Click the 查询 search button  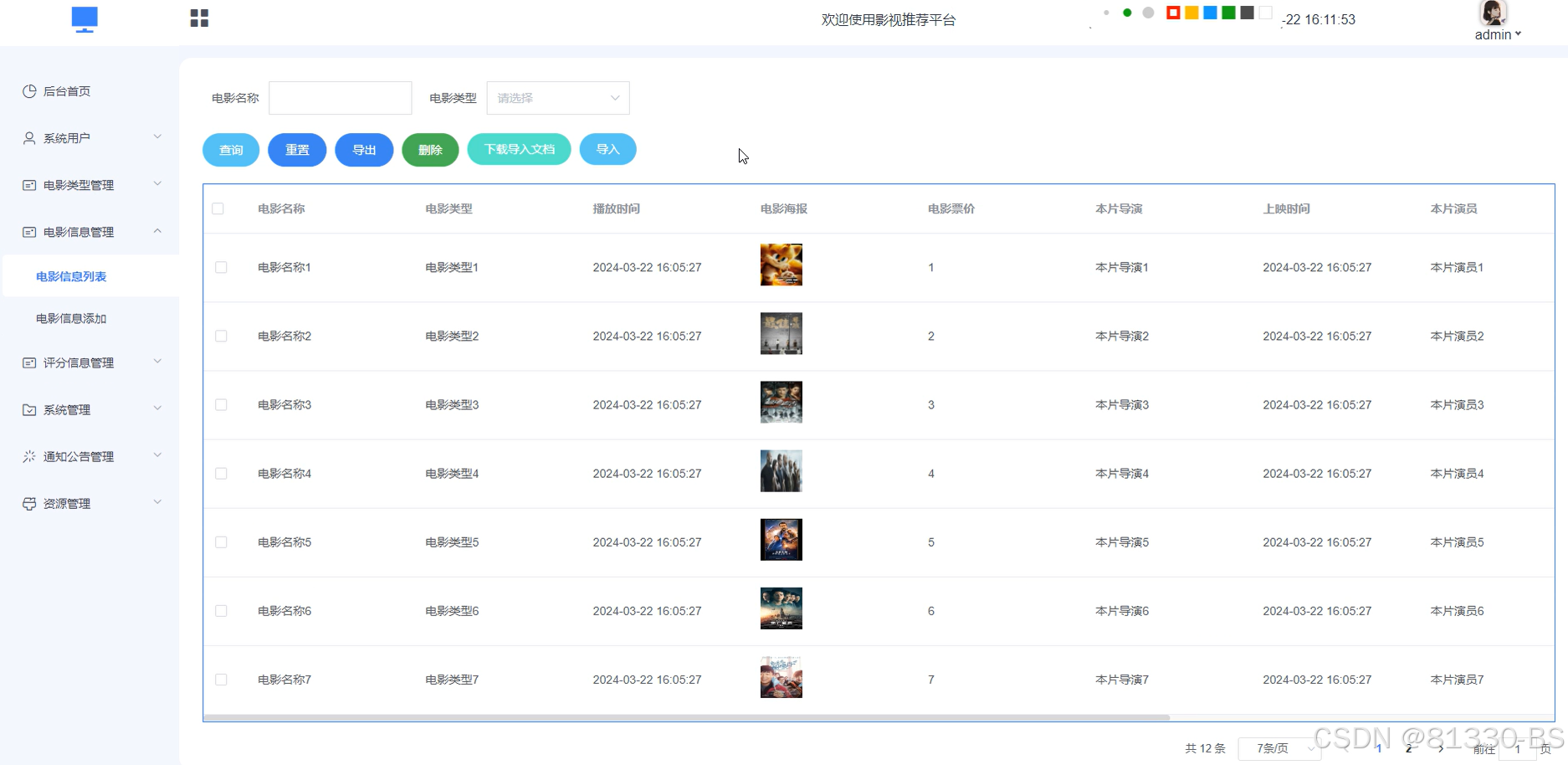tap(231, 150)
